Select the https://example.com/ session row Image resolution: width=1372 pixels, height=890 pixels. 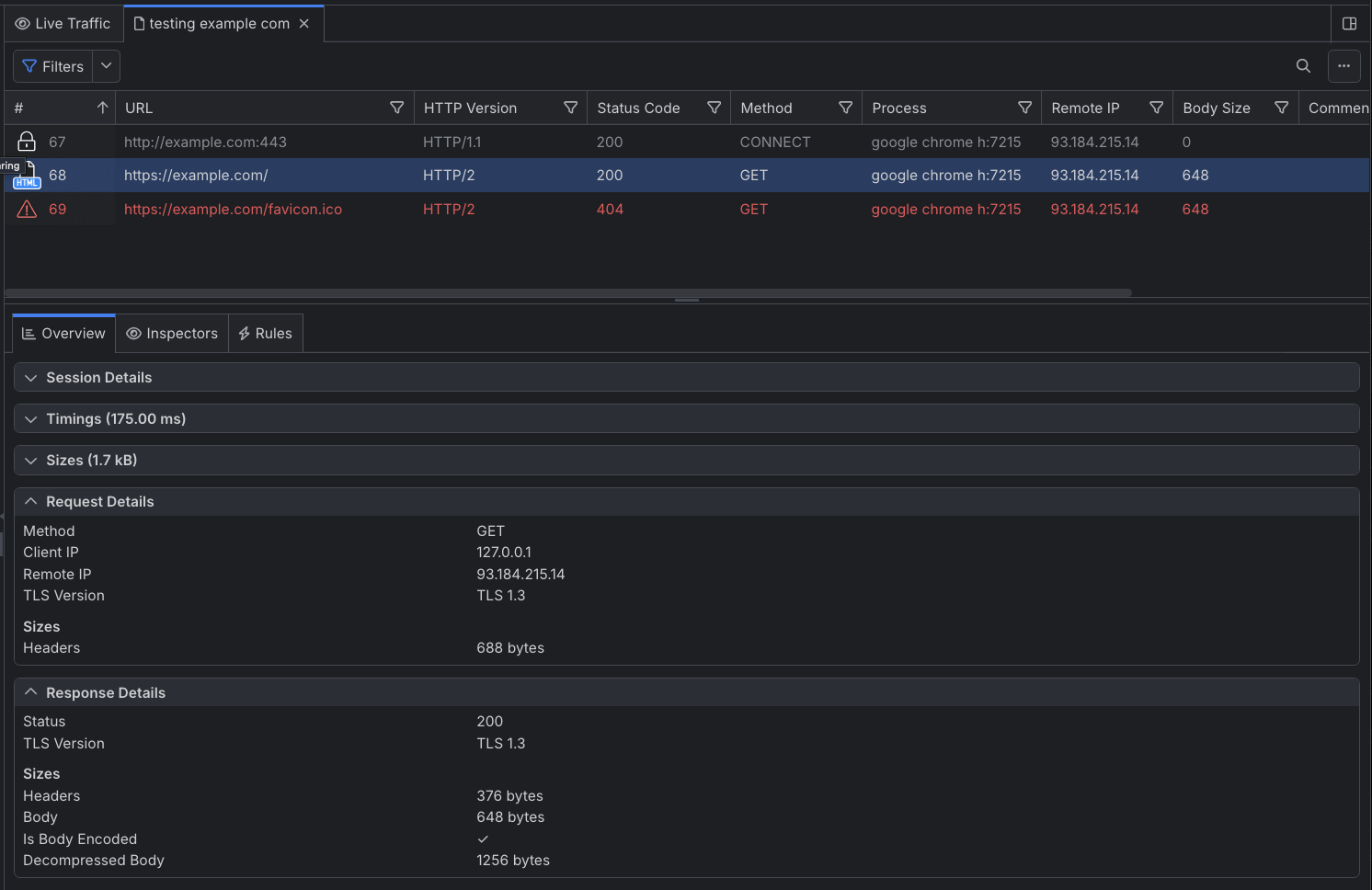coord(686,175)
